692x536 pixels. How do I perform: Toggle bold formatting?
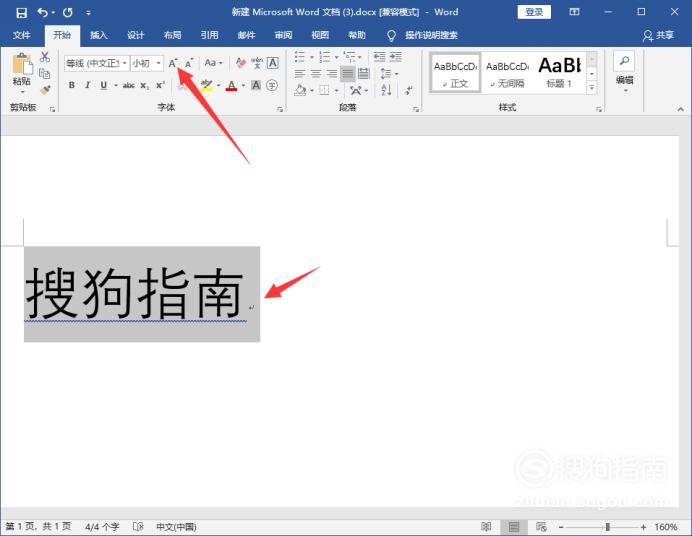coord(71,85)
